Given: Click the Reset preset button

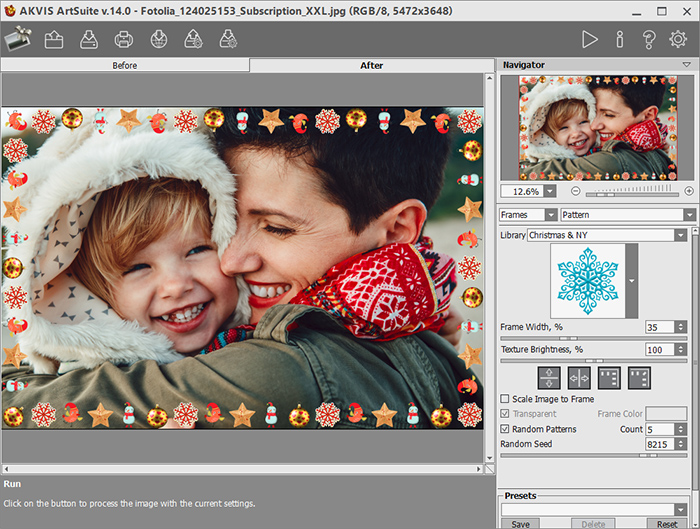Looking at the screenshot, I should [x=667, y=524].
